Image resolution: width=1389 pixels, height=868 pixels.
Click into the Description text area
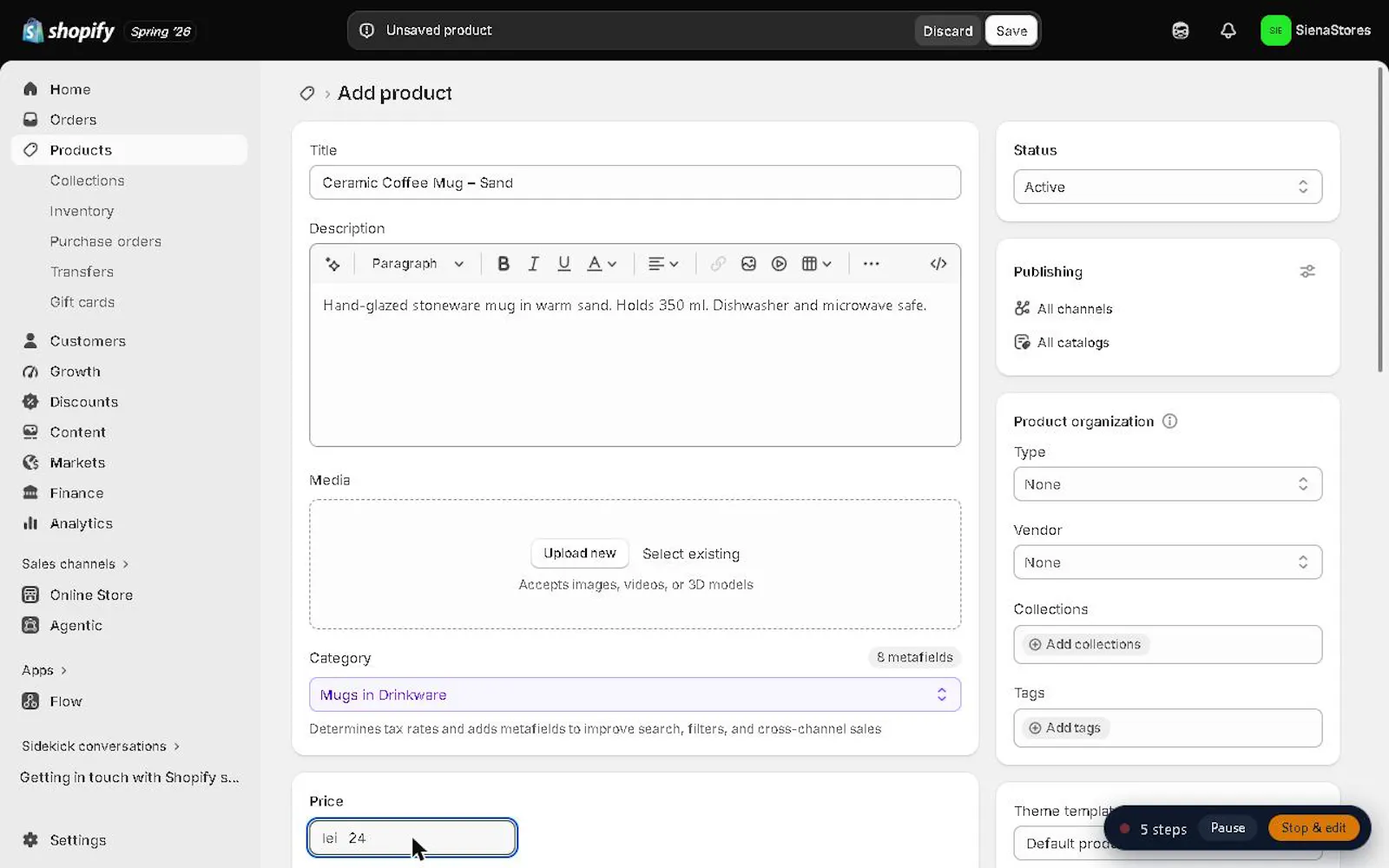[x=635, y=365]
